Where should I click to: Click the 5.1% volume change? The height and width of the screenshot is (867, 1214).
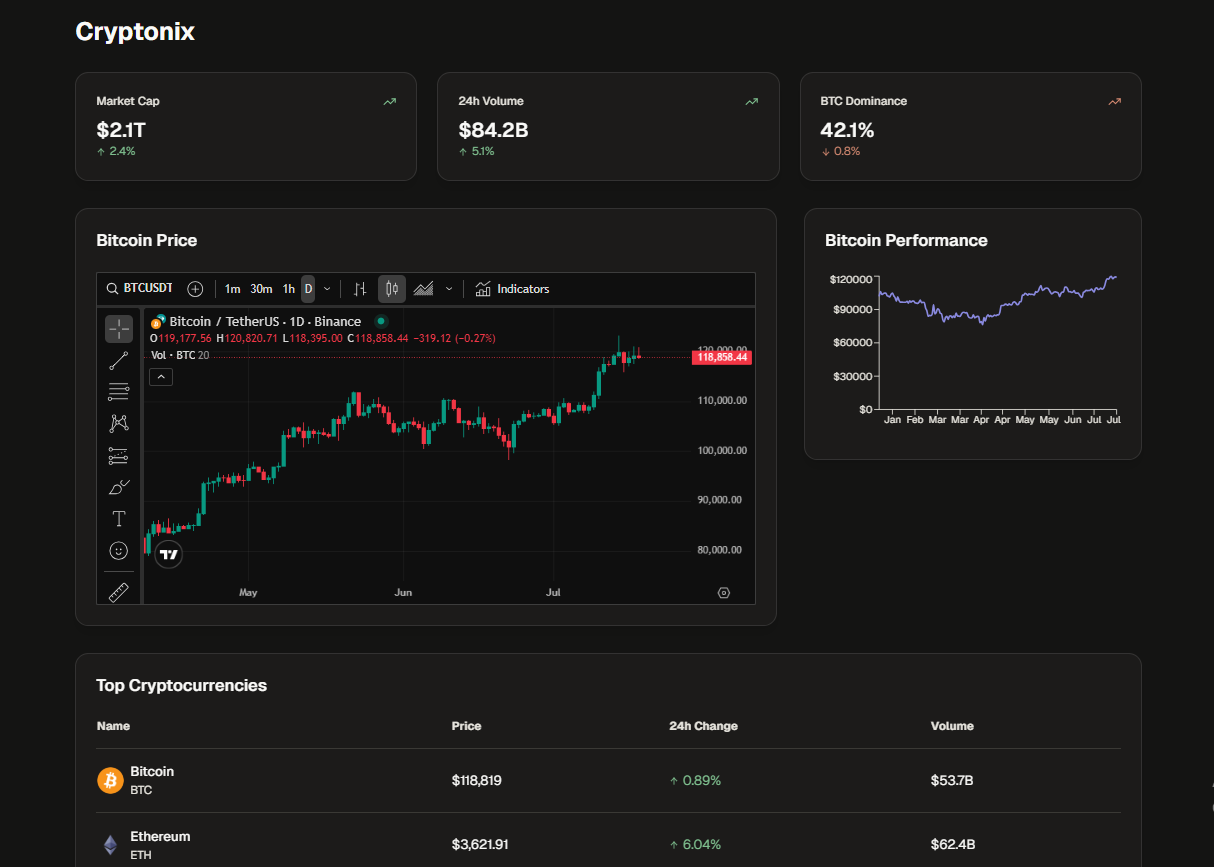coord(476,152)
